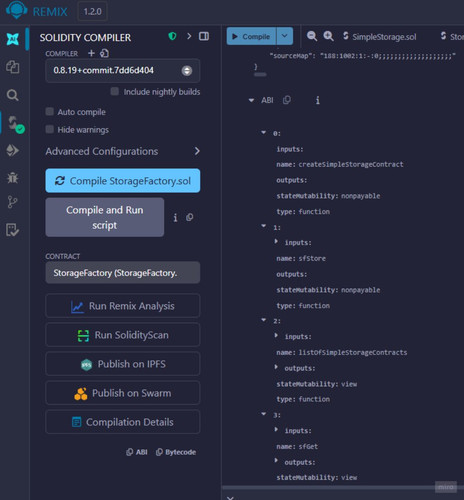Click the panel chevron next to shield
This screenshot has height=500, width=464.
pyautogui.click(x=189, y=36)
